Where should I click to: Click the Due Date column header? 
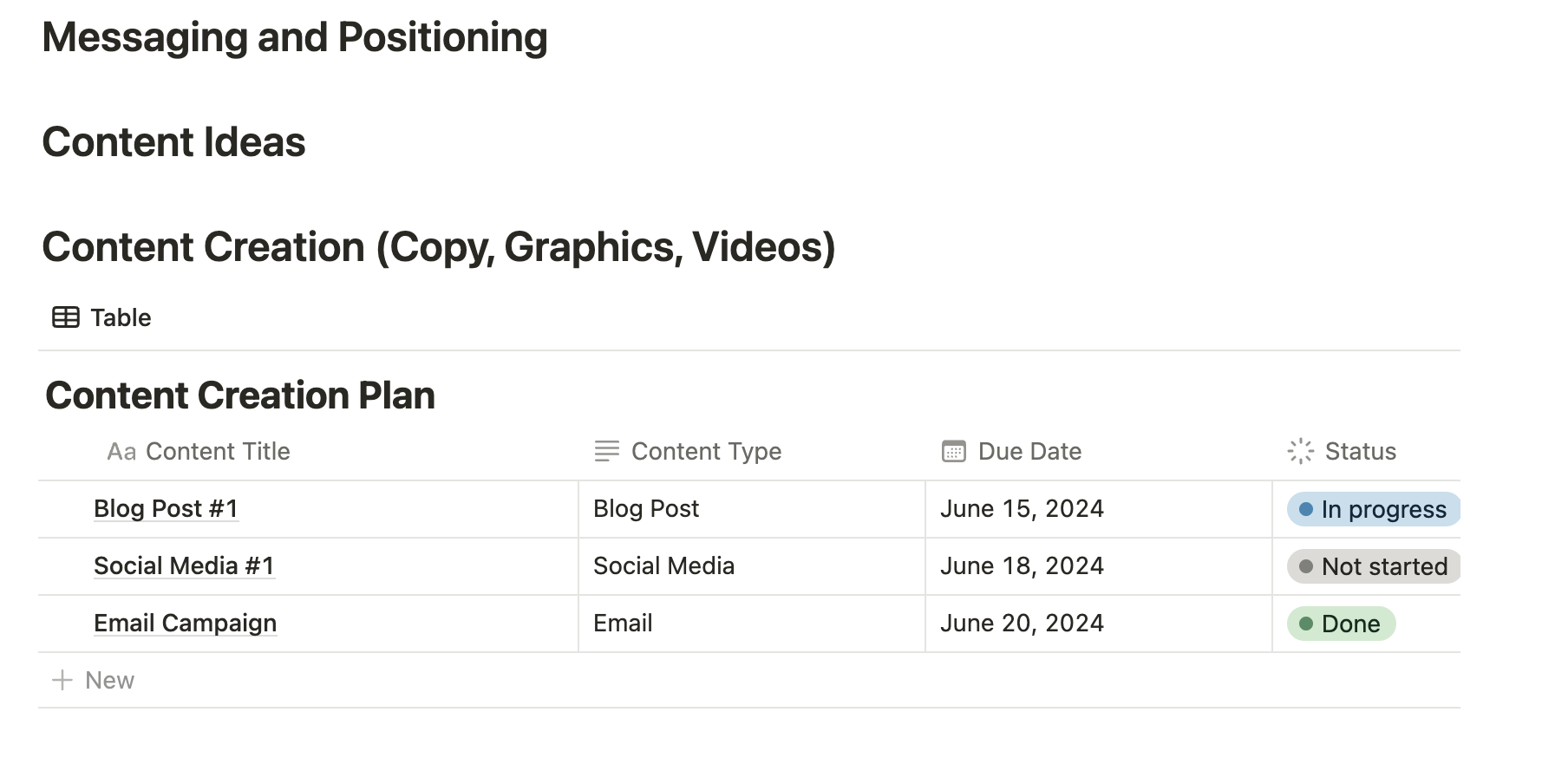[x=1029, y=452]
